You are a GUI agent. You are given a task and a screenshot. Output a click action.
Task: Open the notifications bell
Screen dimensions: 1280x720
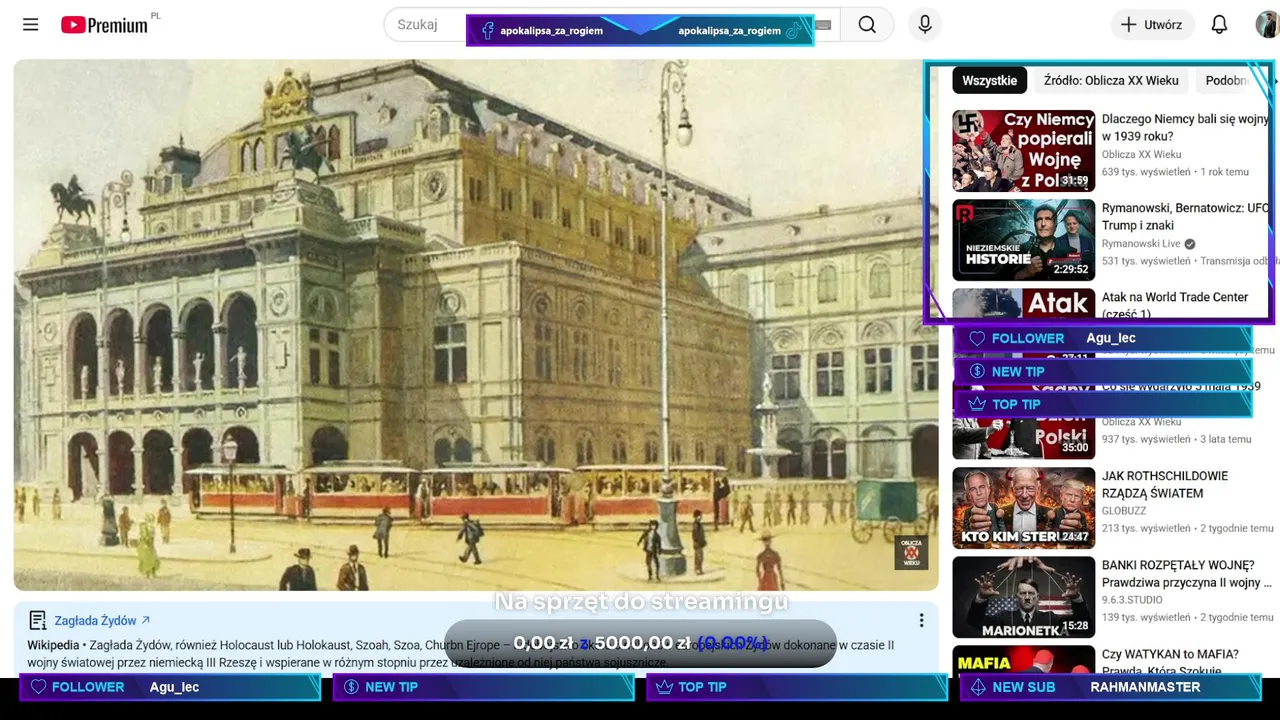pos(1219,25)
